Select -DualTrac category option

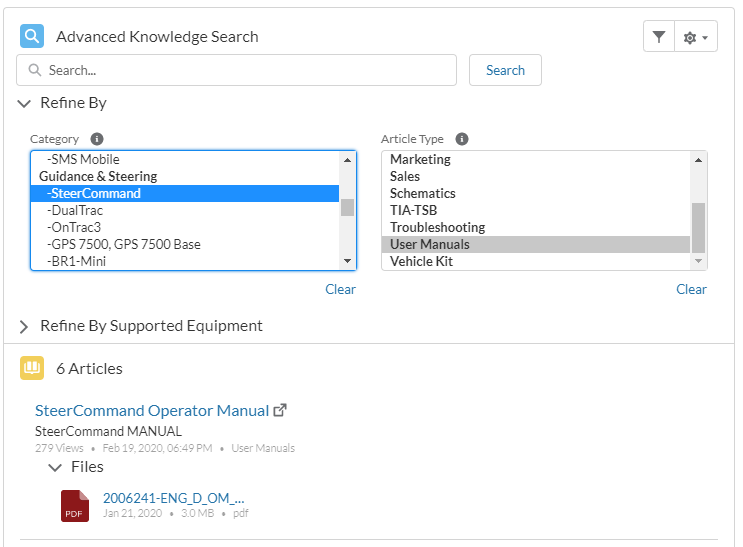(x=185, y=210)
